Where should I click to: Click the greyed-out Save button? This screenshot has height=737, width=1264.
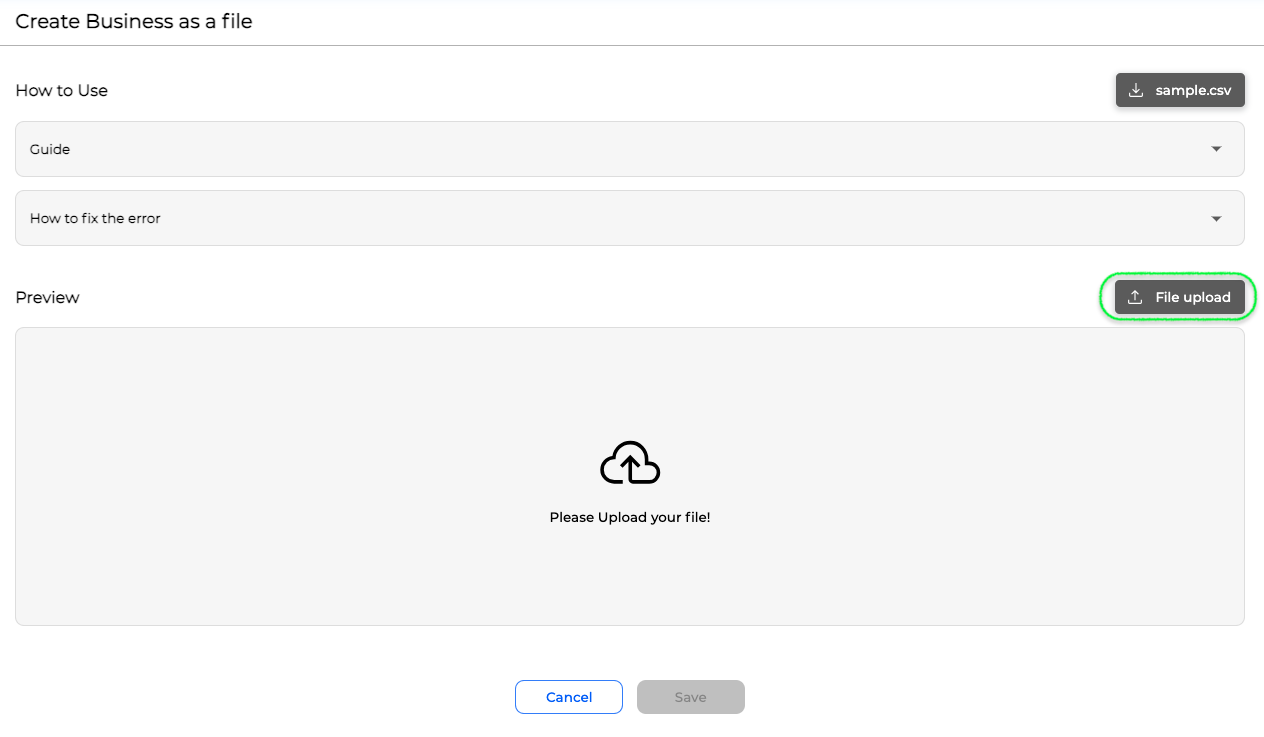(690, 697)
